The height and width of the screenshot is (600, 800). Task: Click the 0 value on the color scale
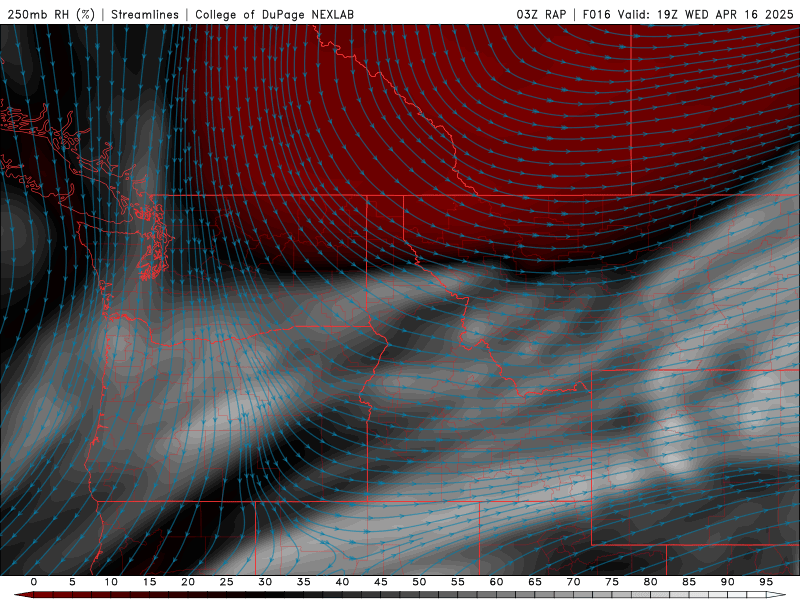pos(34,582)
